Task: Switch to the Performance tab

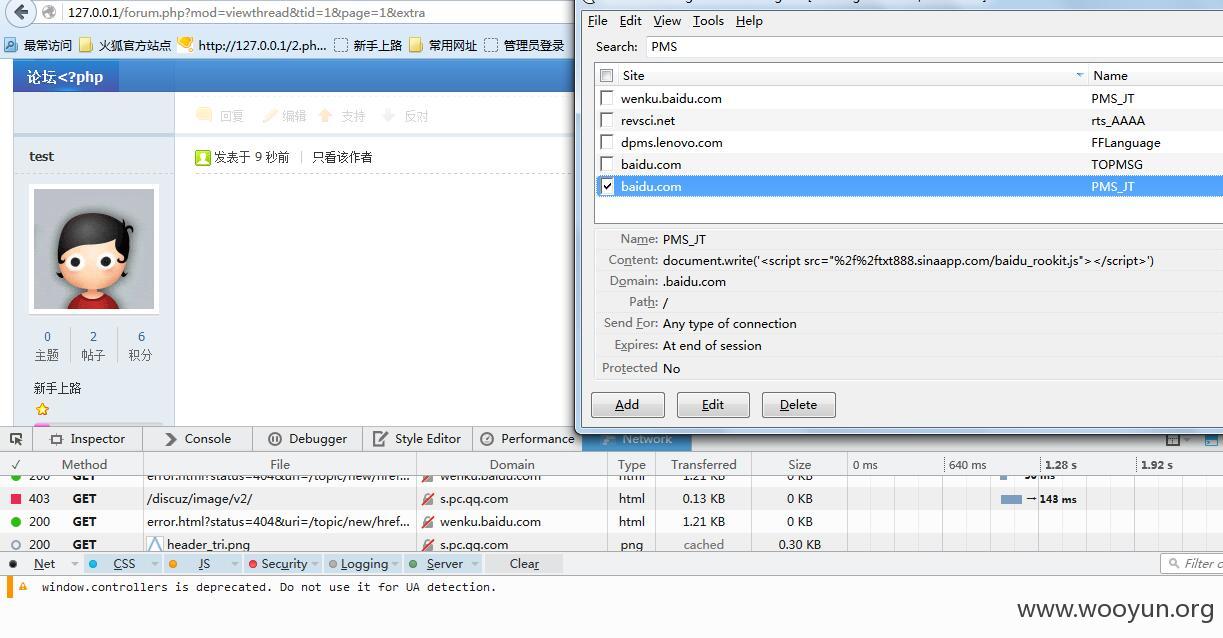Action: point(527,439)
